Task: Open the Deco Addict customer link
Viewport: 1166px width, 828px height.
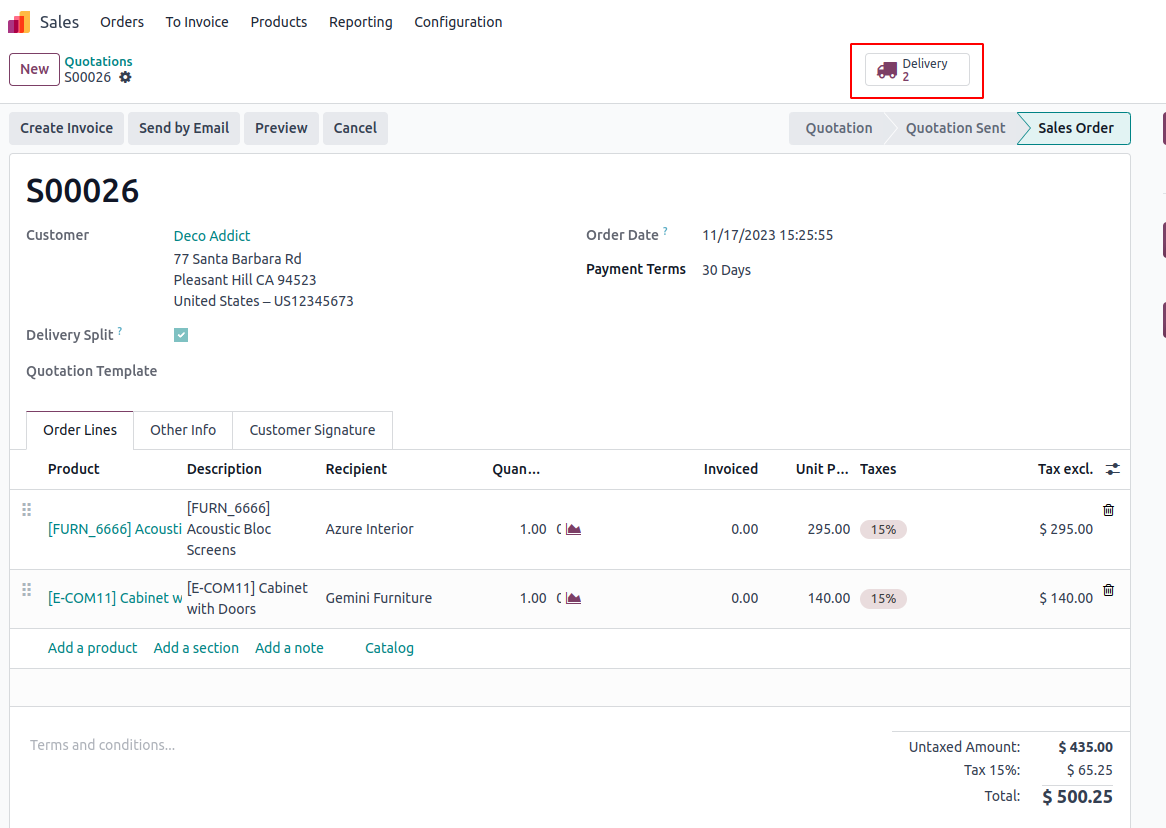Action: tap(212, 236)
